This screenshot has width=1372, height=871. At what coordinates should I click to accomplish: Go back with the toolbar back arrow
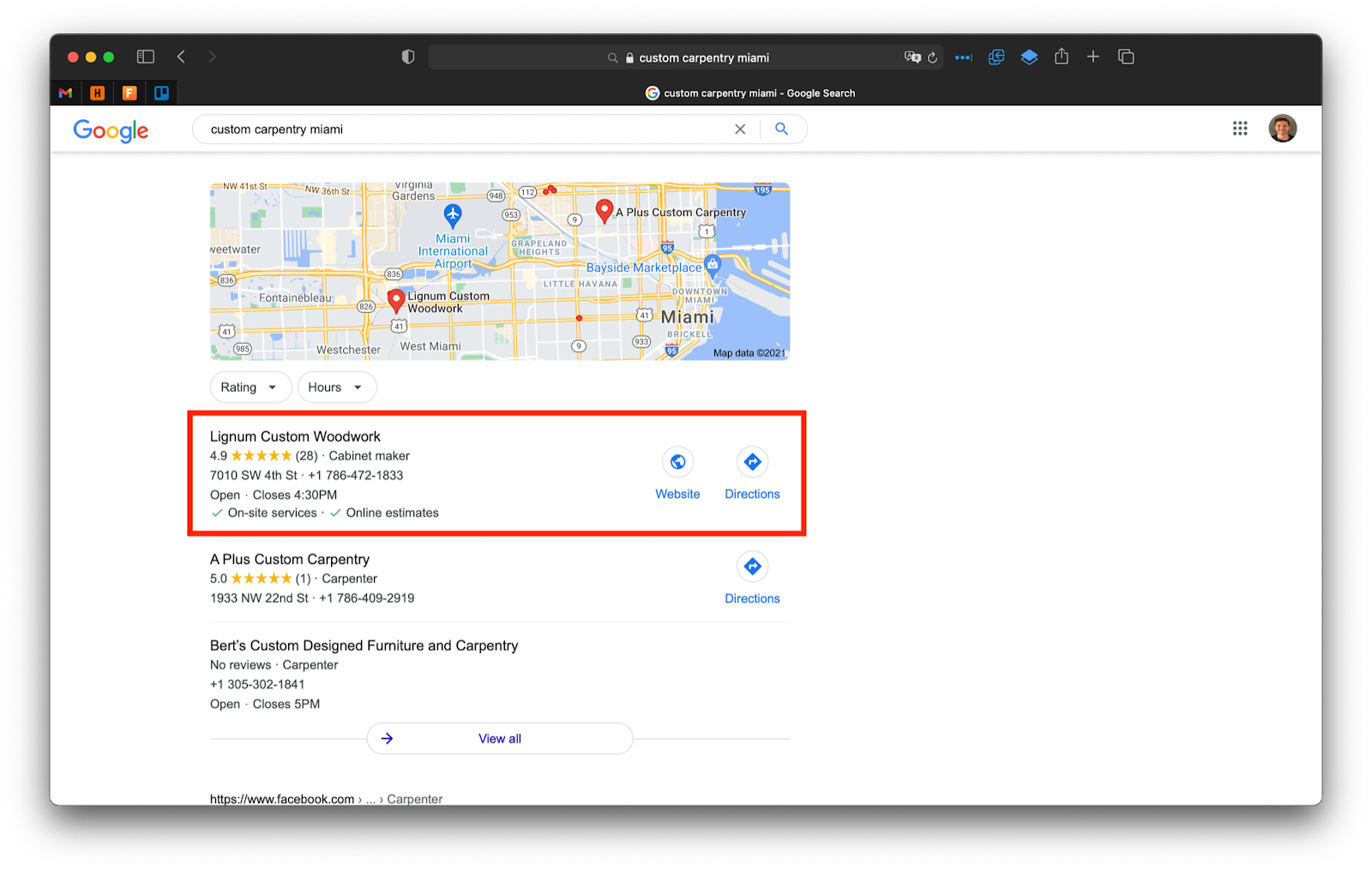point(181,57)
